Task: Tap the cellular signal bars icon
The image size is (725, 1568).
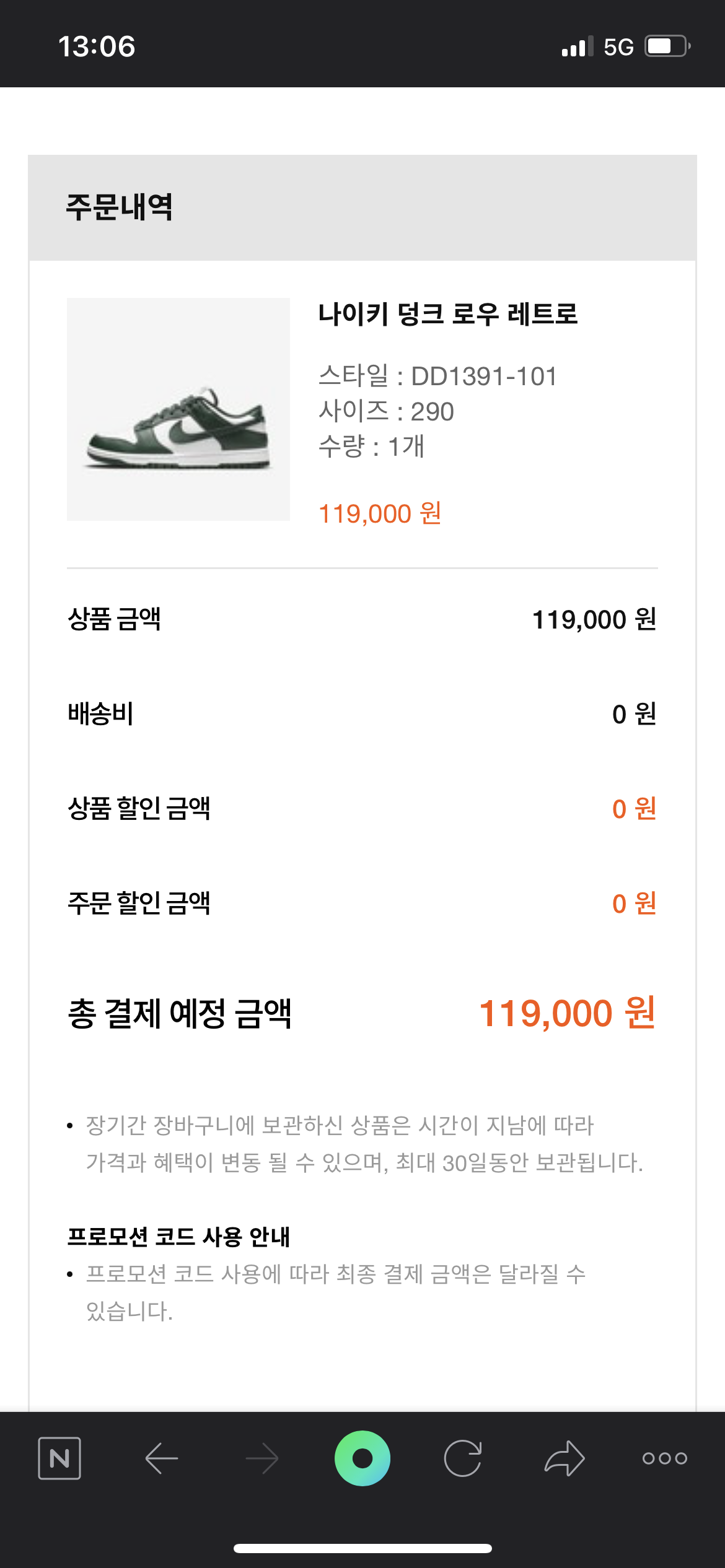Action: tap(576, 46)
